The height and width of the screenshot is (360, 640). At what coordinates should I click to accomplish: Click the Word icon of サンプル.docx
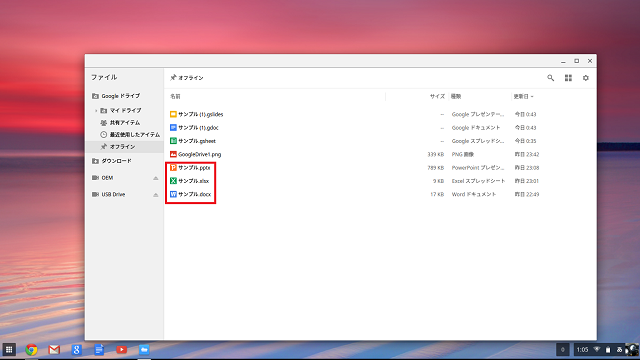(173, 194)
